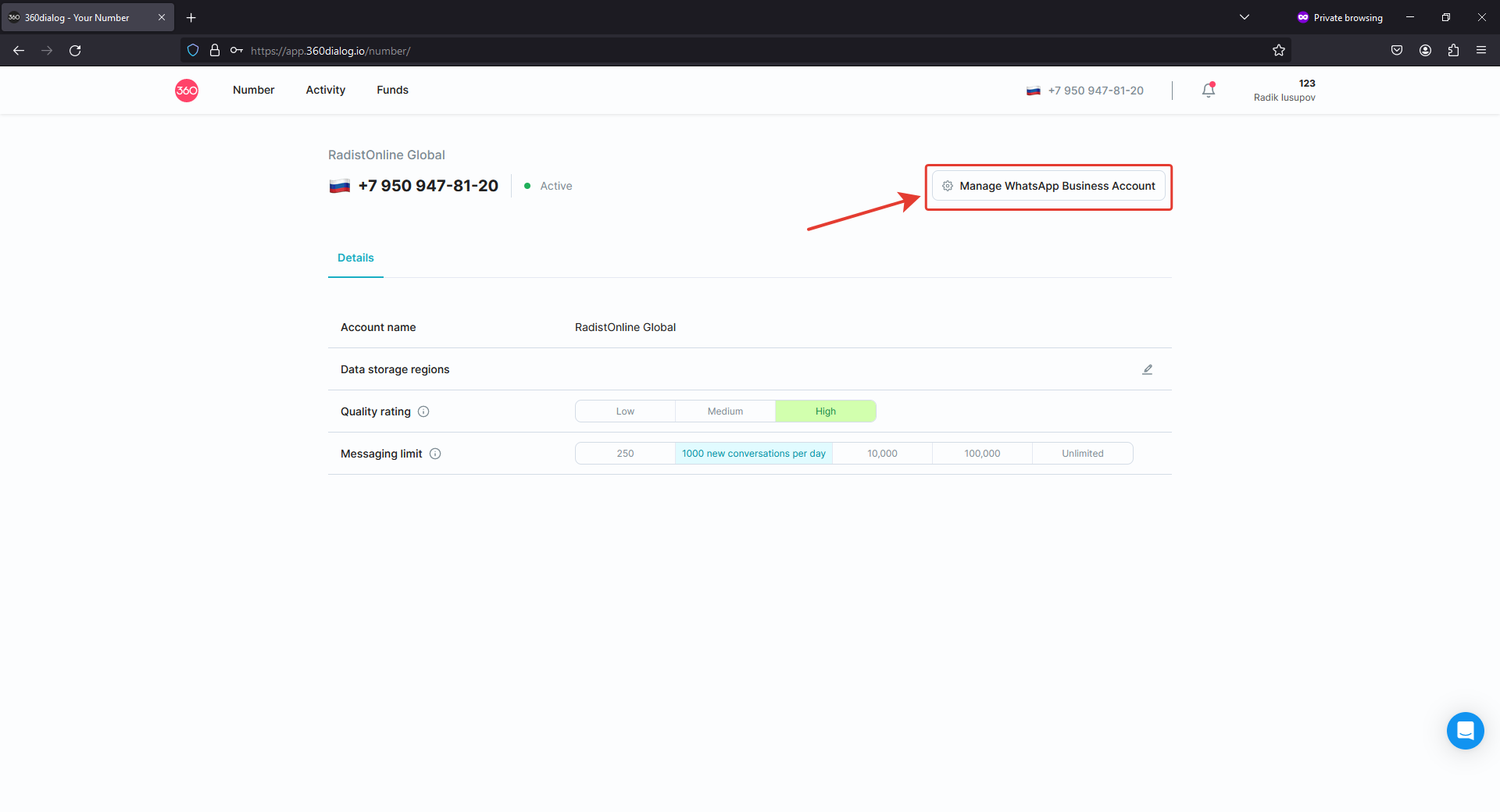This screenshot has height=812, width=1500.
Task: Select the 360dialog - Your Number tab
Action: 88,17
